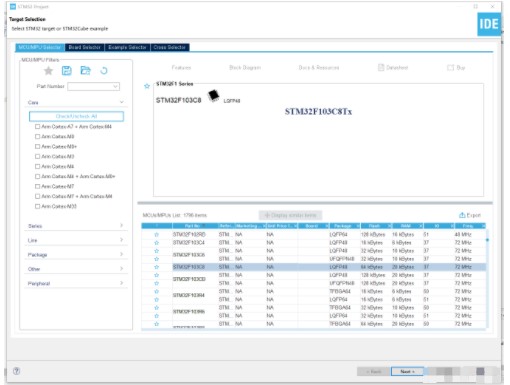Click the Export share icon above the list

[x=462, y=215]
